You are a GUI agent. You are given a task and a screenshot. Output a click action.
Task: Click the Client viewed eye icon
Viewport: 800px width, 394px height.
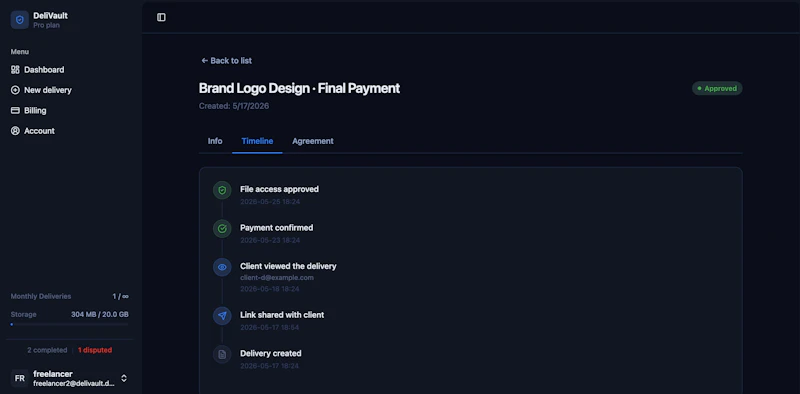[x=222, y=267]
